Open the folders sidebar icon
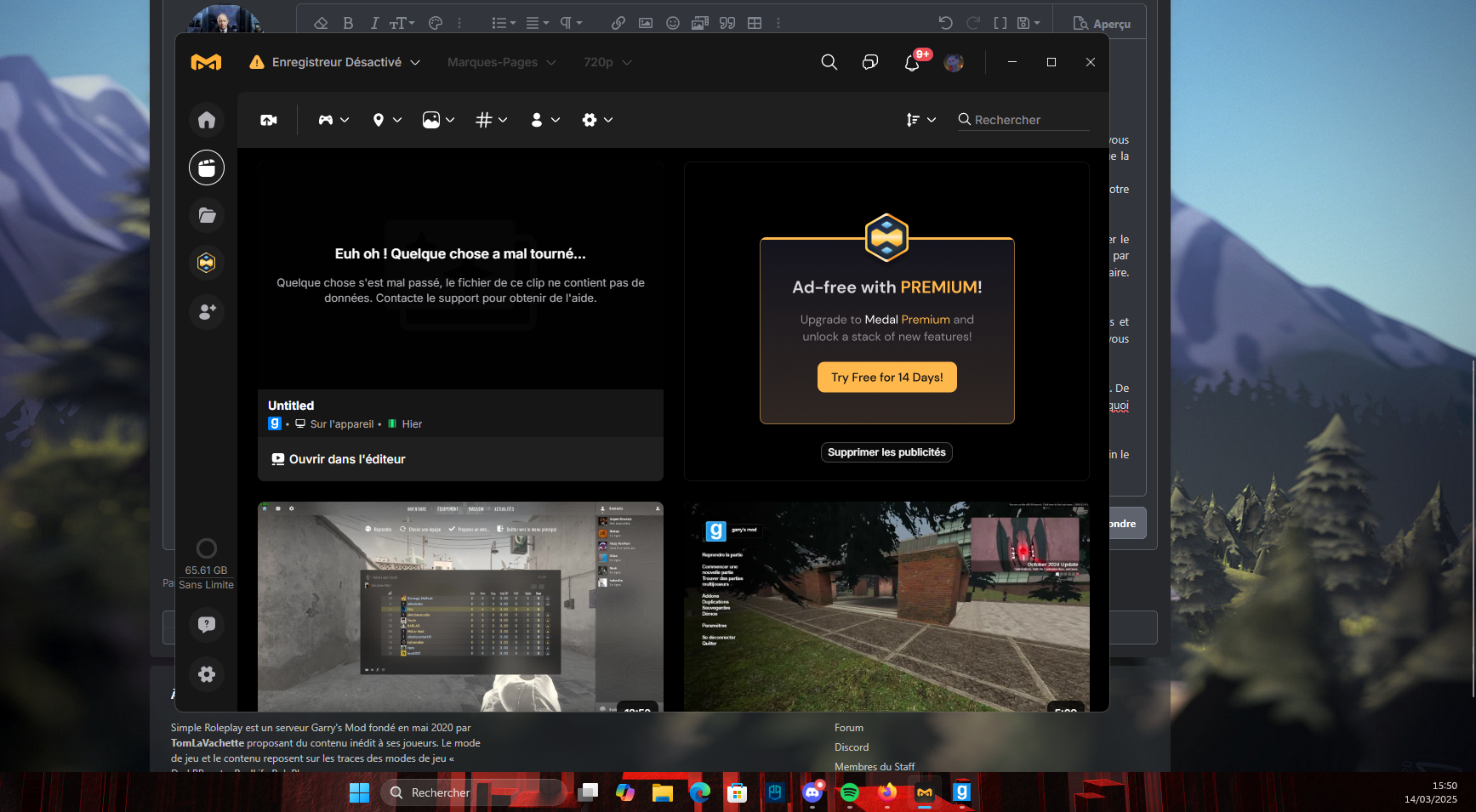This screenshot has height=812, width=1476. tap(207, 215)
